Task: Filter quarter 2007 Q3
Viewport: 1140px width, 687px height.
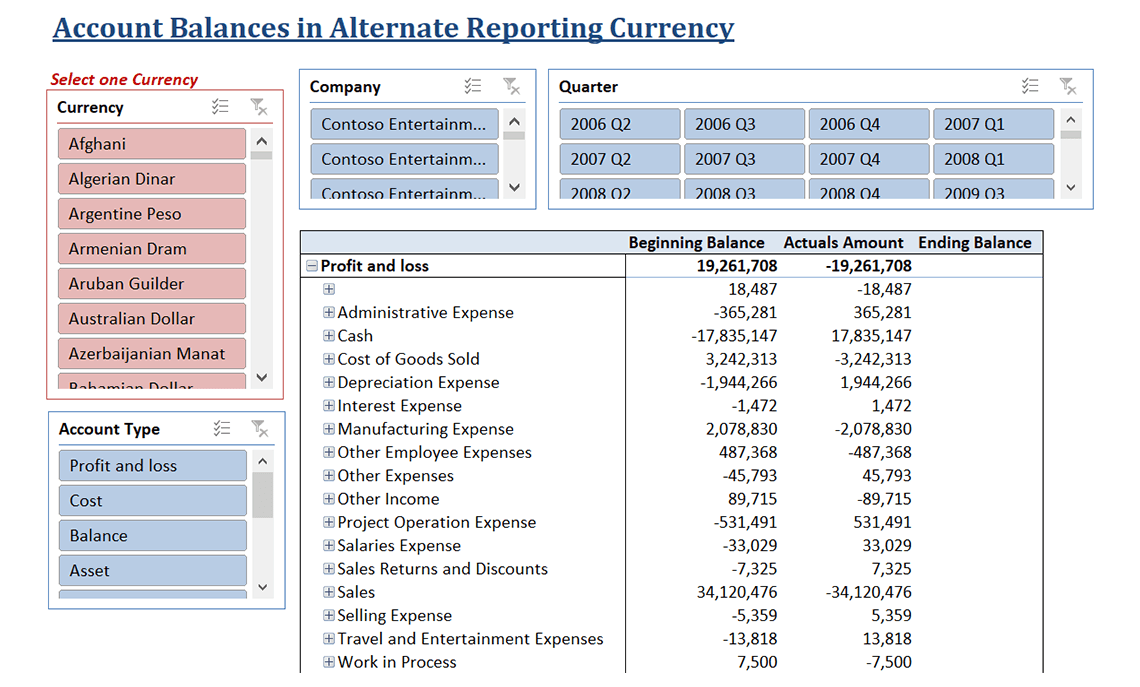Action: pos(744,158)
